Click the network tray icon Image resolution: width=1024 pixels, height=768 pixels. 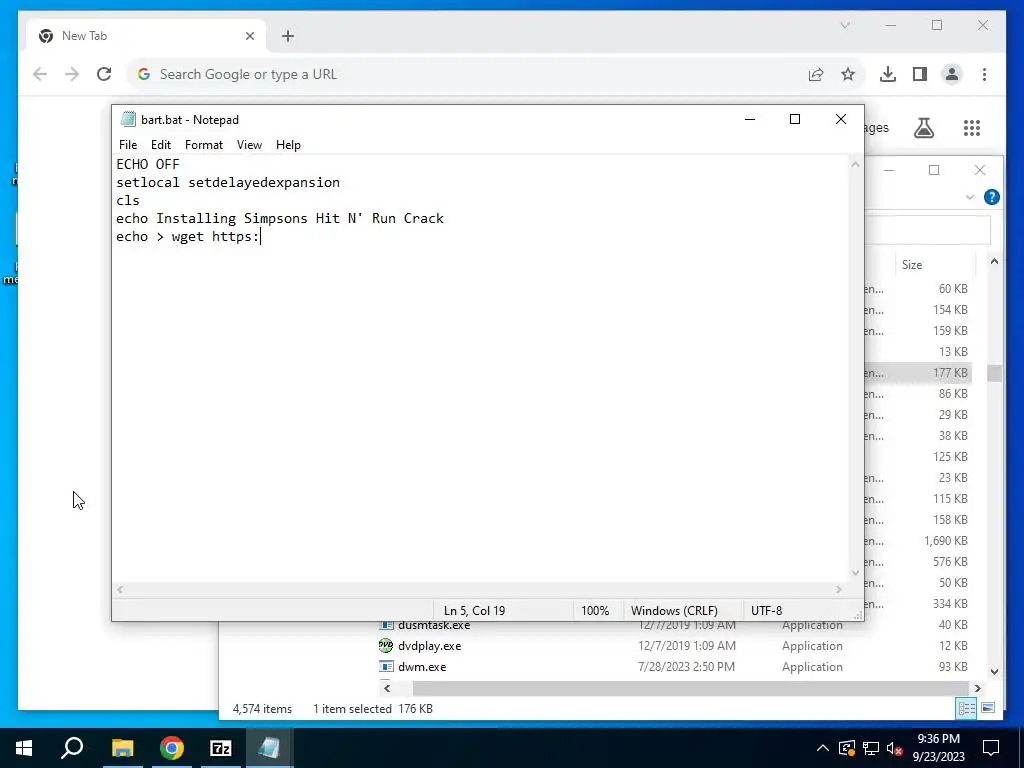tap(871, 748)
